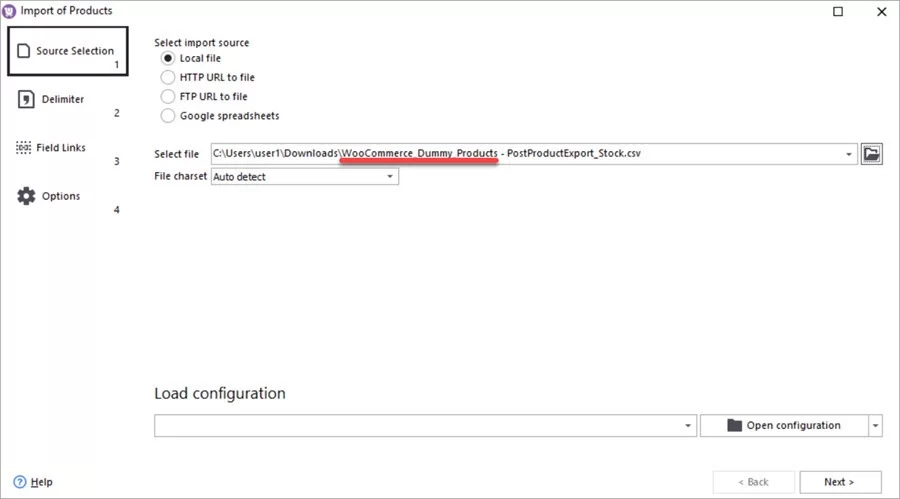The width and height of the screenshot is (900, 499).
Task: Select HTTP URL to file option
Action: 168,77
